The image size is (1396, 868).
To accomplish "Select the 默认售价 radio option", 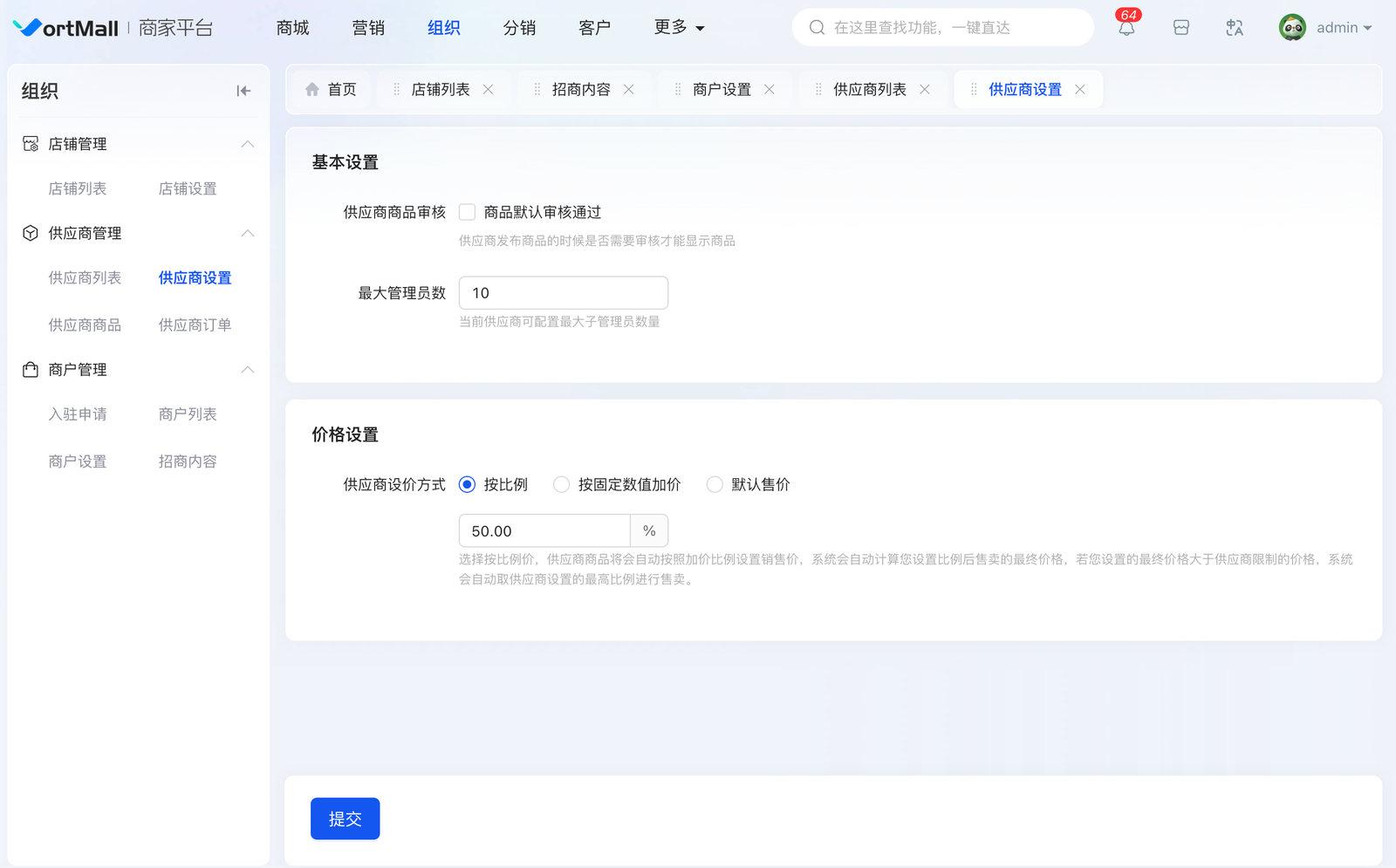I will point(715,485).
